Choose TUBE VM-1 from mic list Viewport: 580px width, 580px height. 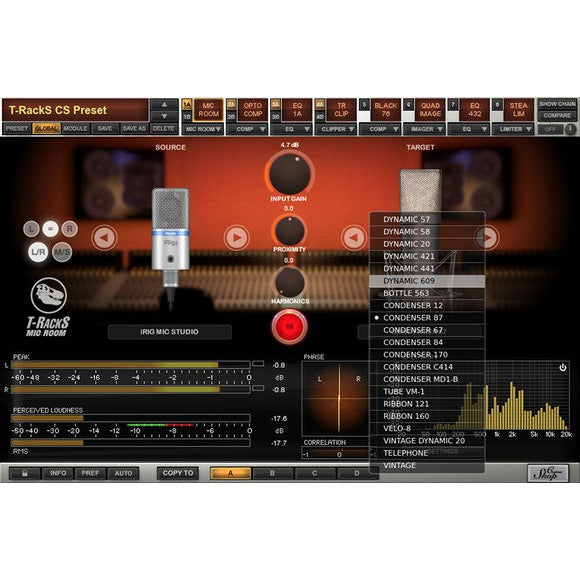[427, 391]
